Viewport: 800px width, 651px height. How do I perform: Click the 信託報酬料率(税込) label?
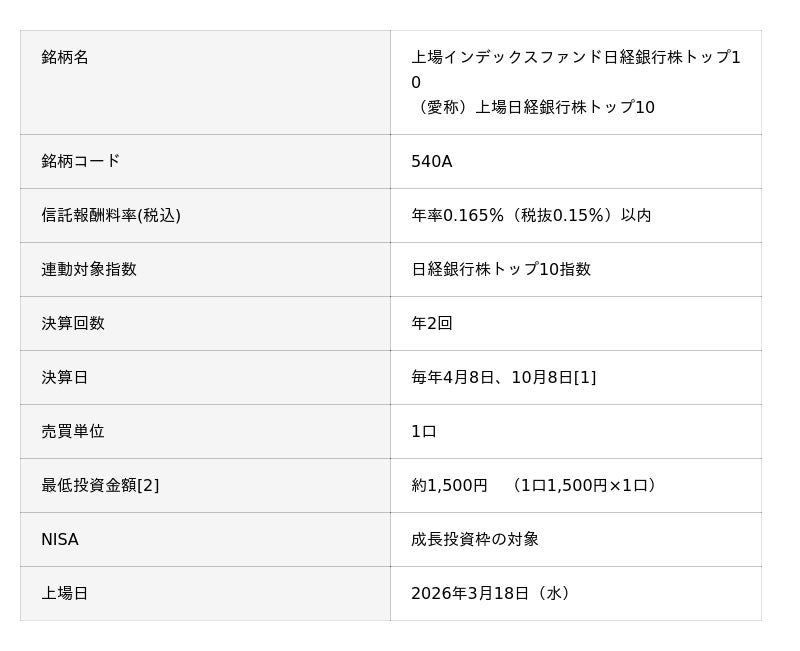pos(110,215)
